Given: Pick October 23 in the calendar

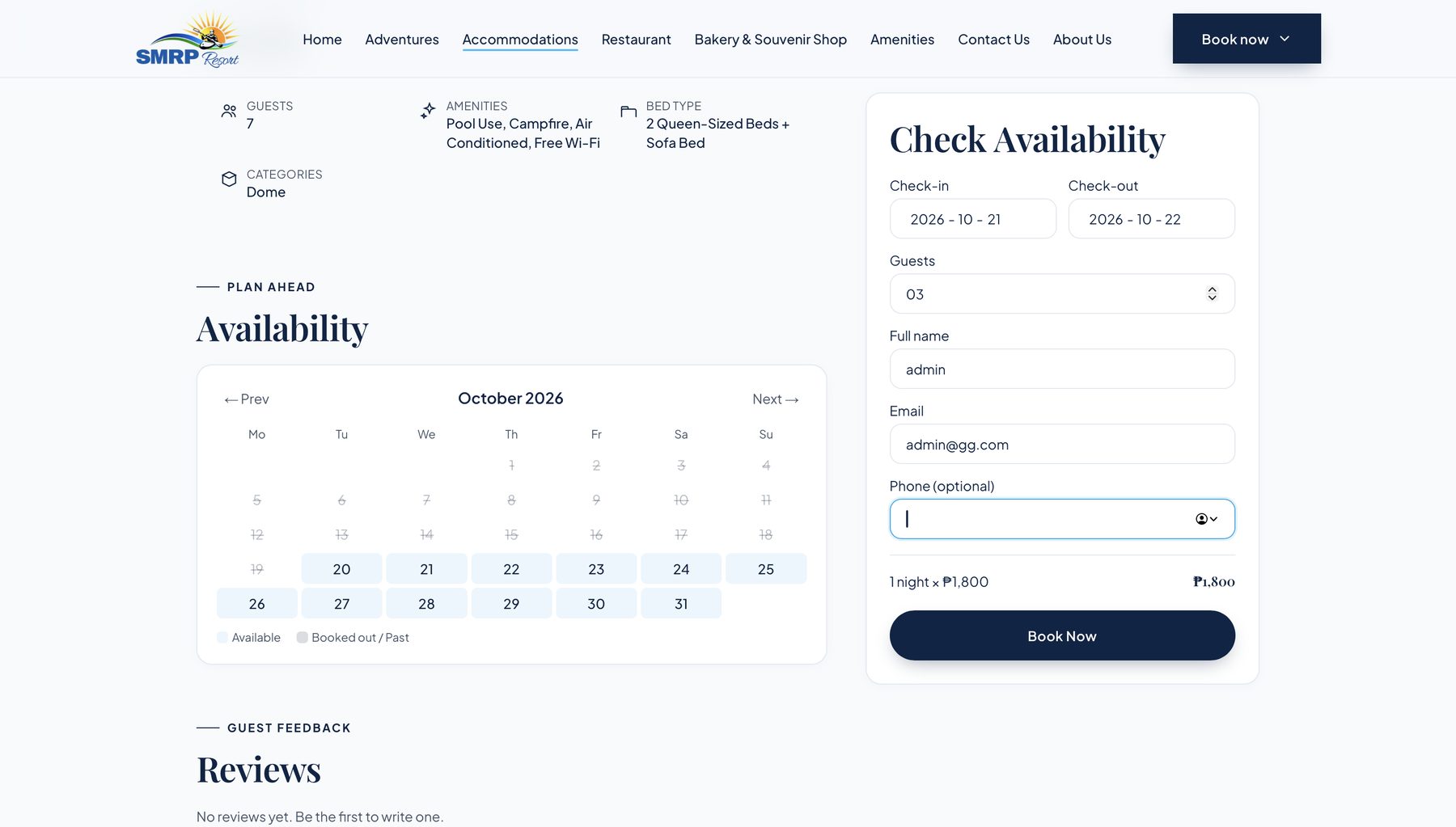Looking at the screenshot, I should [x=596, y=569].
